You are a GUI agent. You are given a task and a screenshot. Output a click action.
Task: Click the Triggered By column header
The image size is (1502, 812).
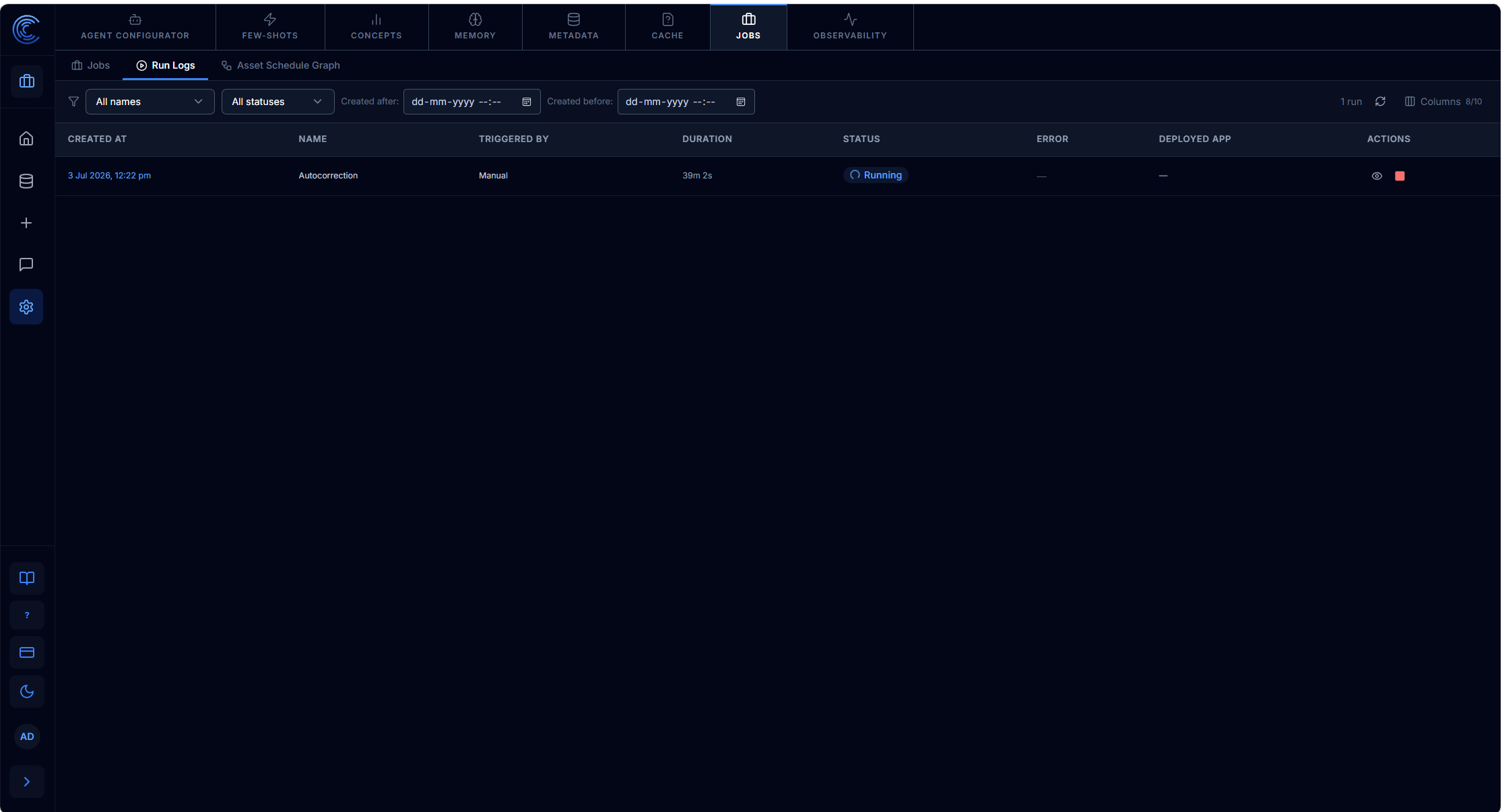514,139
